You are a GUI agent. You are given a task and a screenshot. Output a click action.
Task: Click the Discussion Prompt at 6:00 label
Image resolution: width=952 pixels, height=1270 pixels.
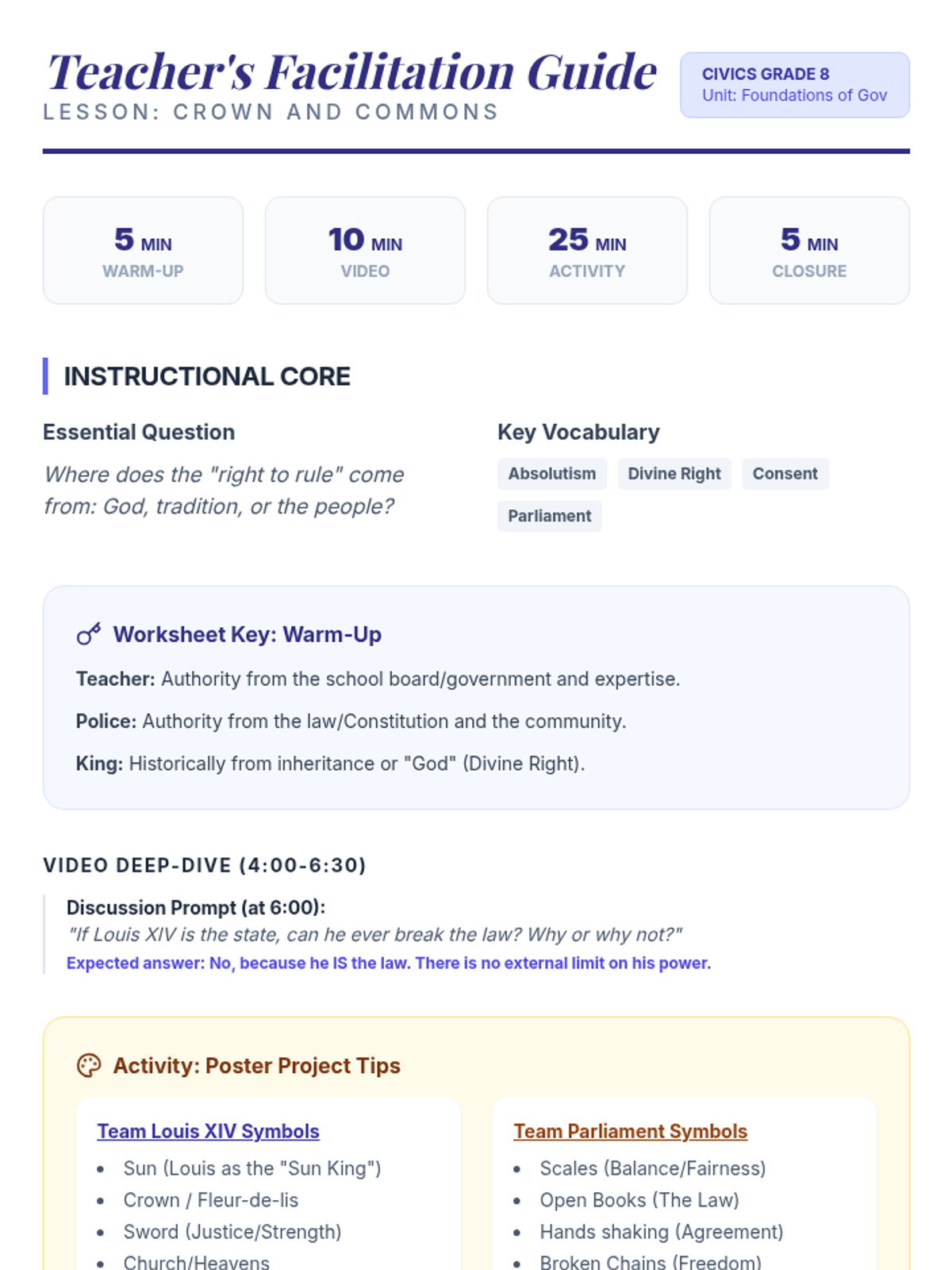pyautogui.click(x=196, y=907)
